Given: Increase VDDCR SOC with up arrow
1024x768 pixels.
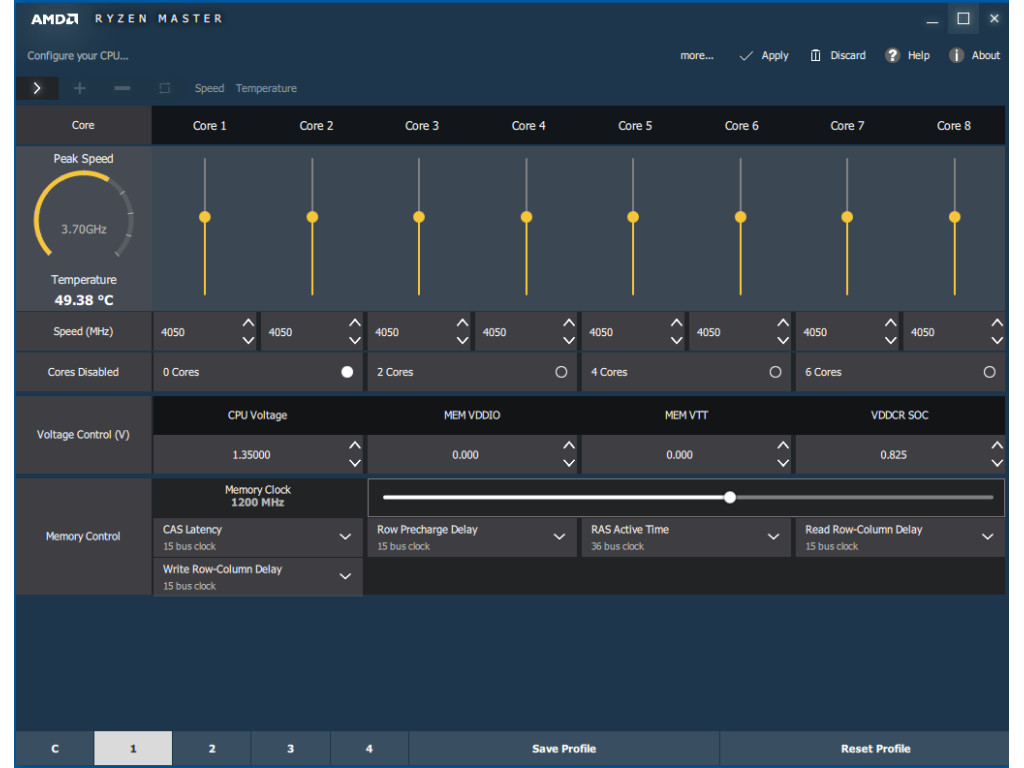Looking at the screenshot, I should pyautogui.click(x=997, y=445).
